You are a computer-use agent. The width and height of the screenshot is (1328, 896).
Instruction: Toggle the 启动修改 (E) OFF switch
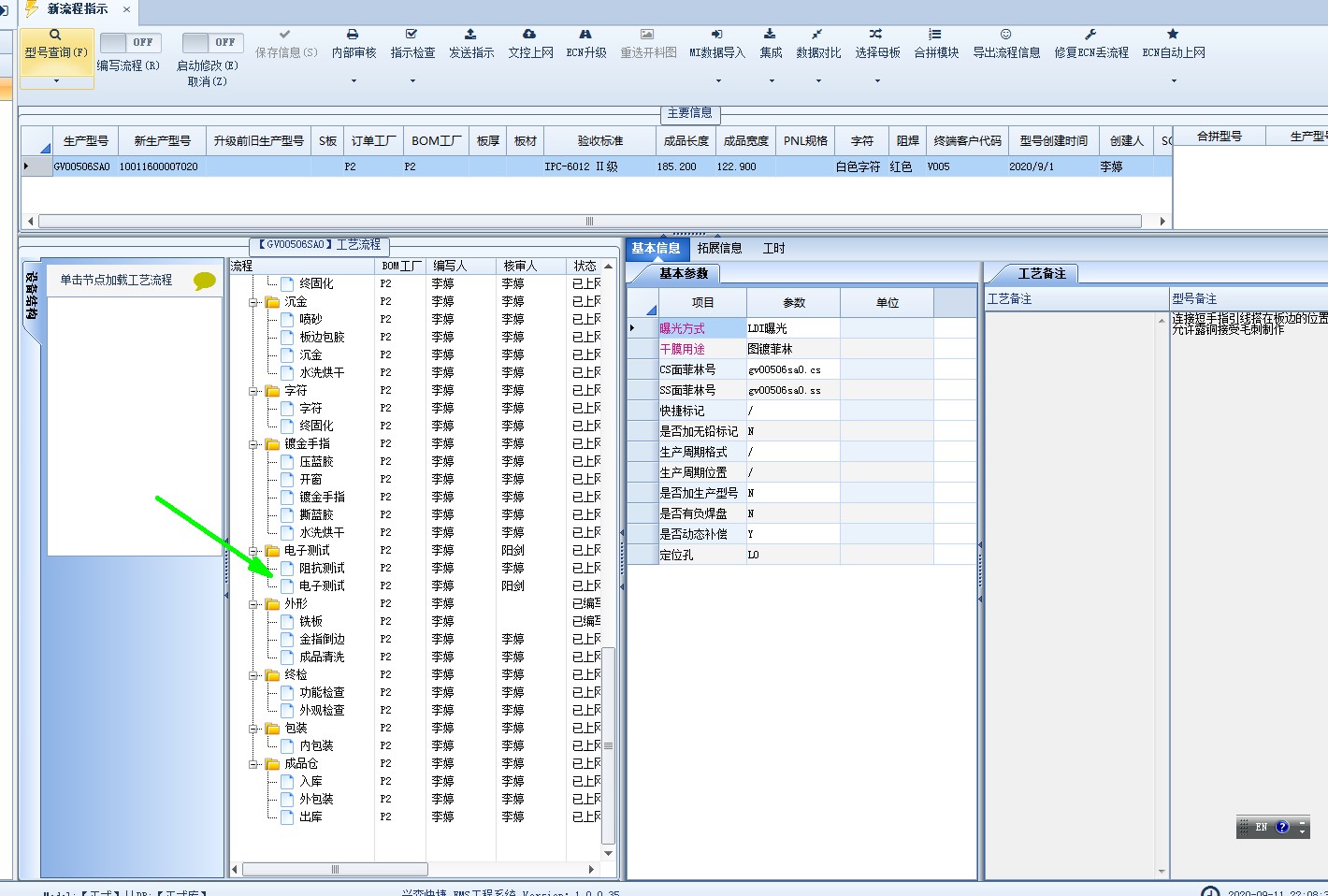coord(212,43)
